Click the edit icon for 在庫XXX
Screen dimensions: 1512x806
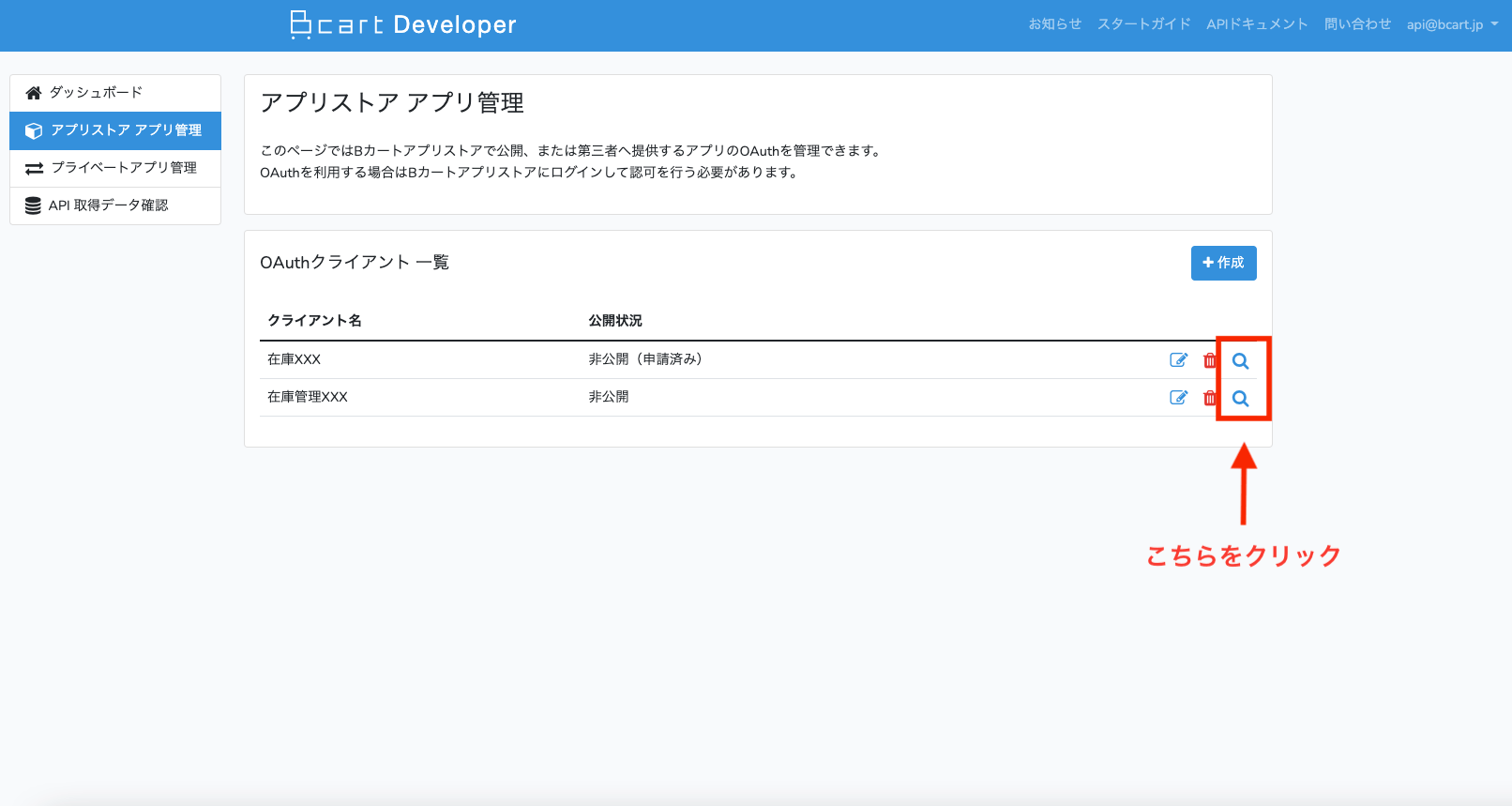coord(1178,360)
